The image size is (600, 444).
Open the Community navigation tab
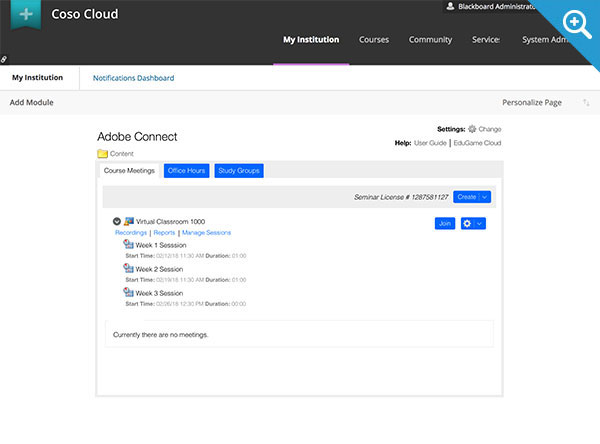[x=430, y=40]
